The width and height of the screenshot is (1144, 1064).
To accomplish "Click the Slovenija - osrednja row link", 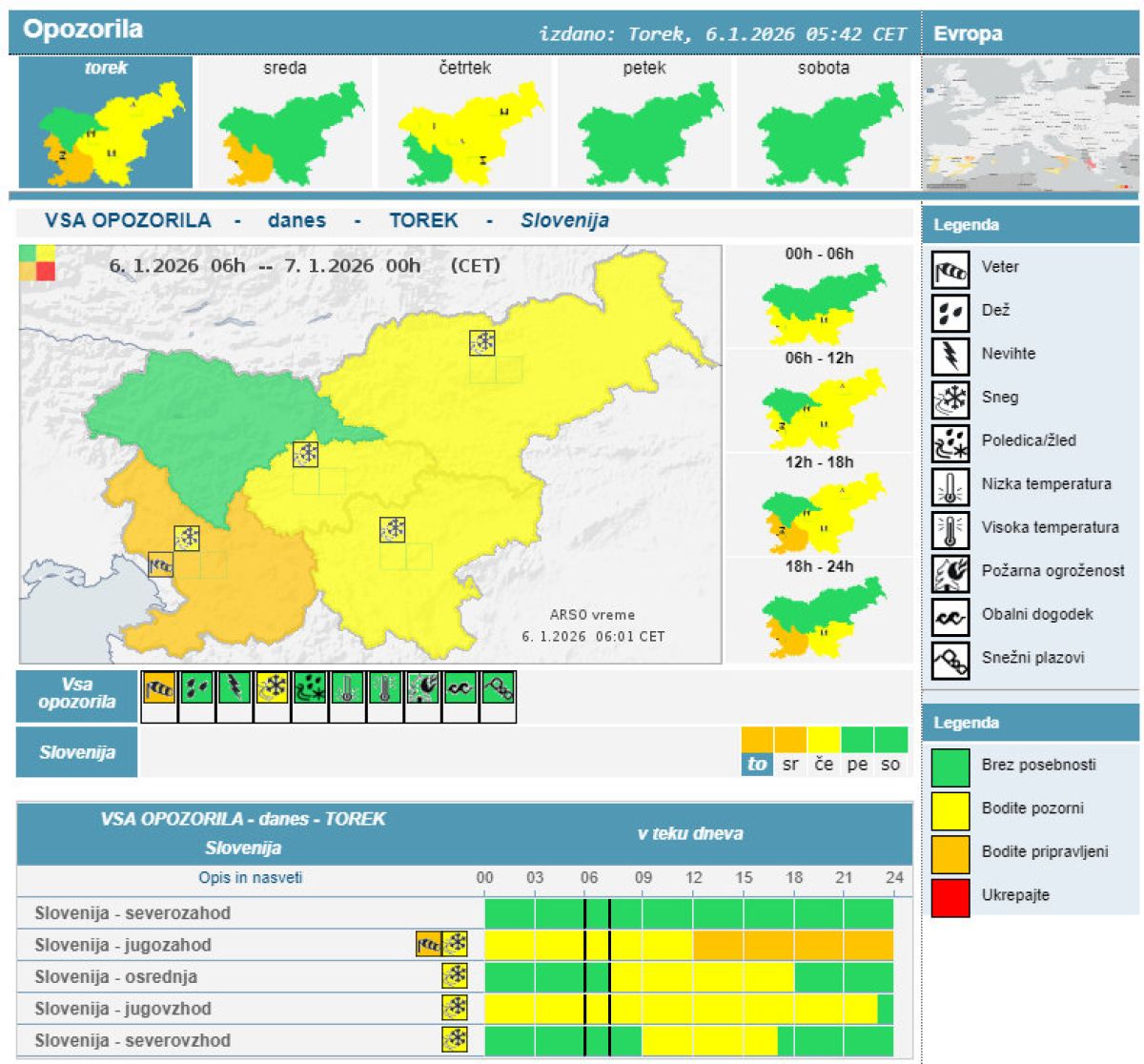I will coord(115,976).
